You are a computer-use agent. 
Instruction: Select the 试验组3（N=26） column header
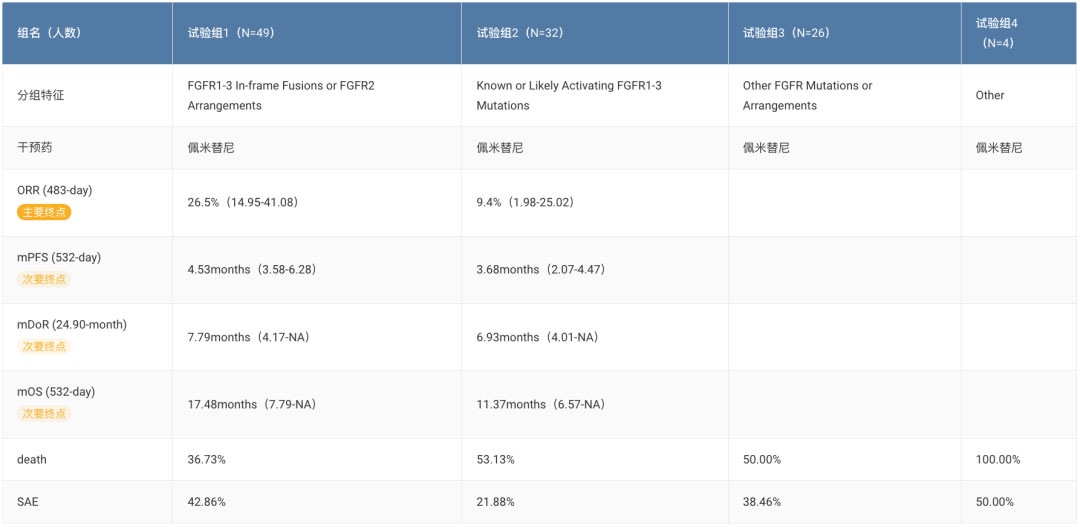coord(786,32)
